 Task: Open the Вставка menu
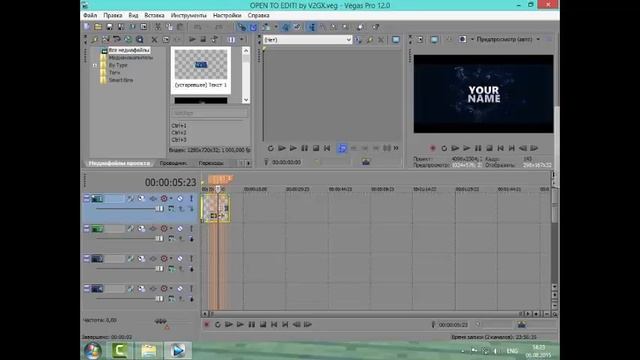(x=154, y=15)
